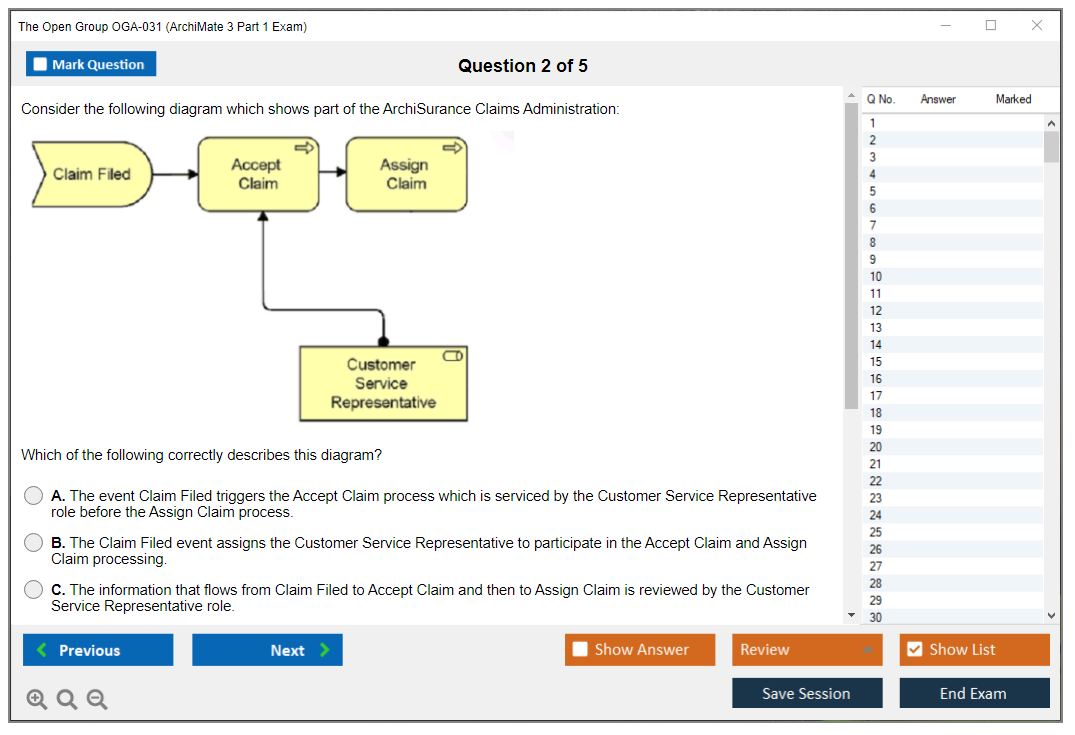Close the exam window
The width and height of the screenshot is (1075, 735).
pos(1036,26)
